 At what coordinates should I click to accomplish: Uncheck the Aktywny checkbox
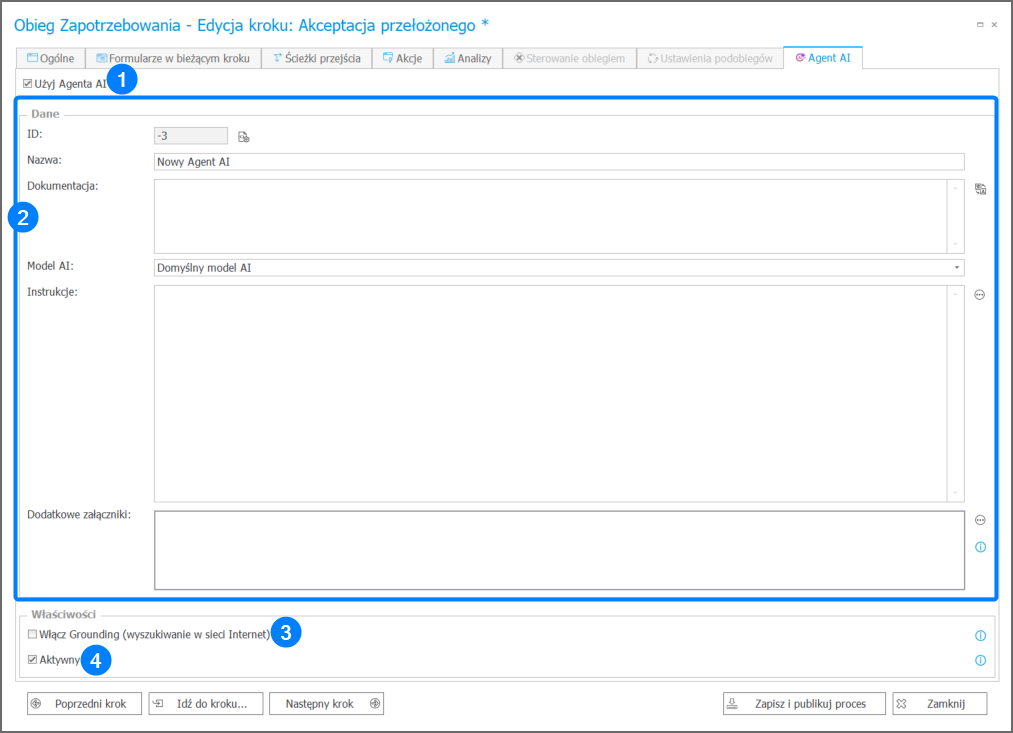click(x=32, y=659)
